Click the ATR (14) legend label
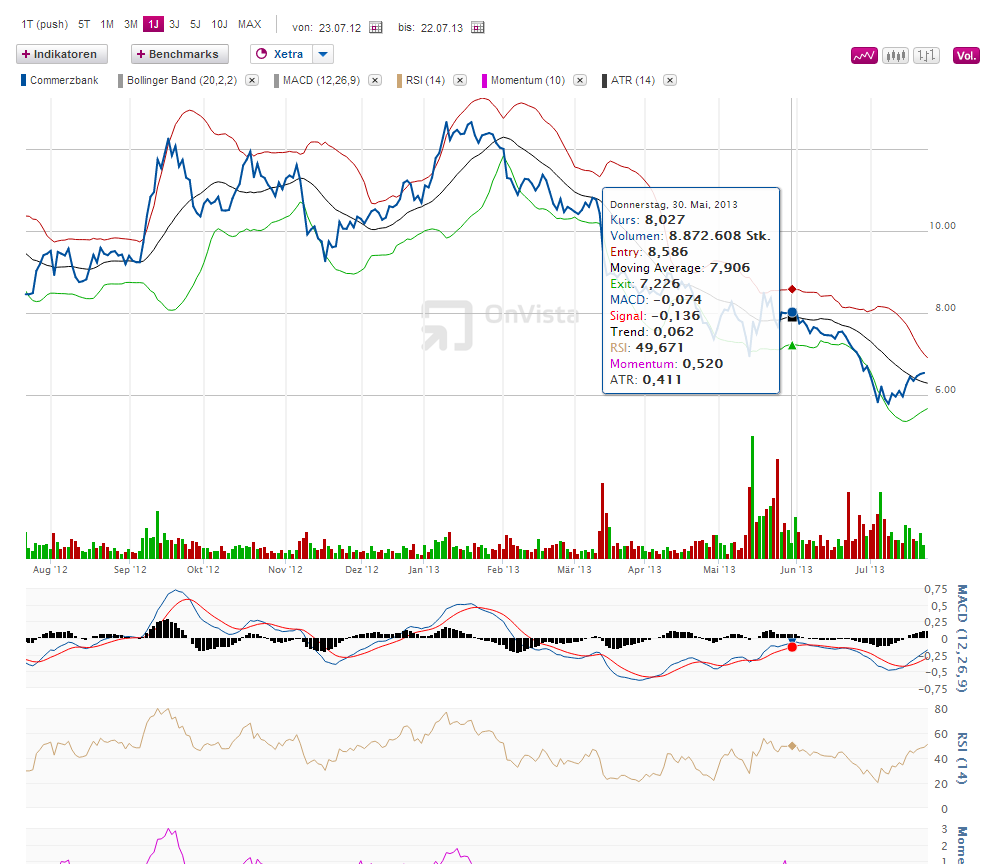994x864 pixels. [633, 81]
